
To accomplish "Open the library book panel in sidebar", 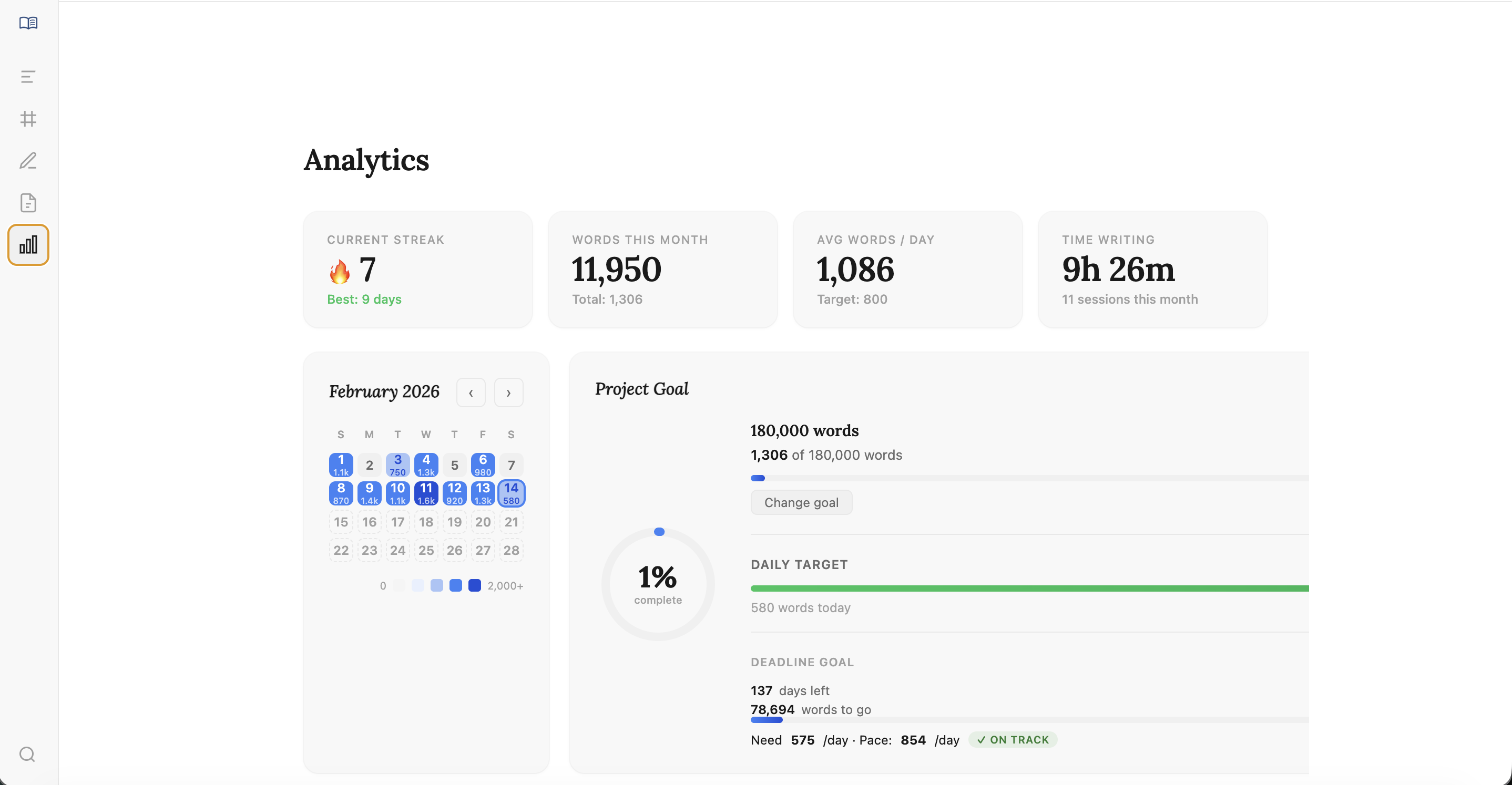I will pos(27,23).
